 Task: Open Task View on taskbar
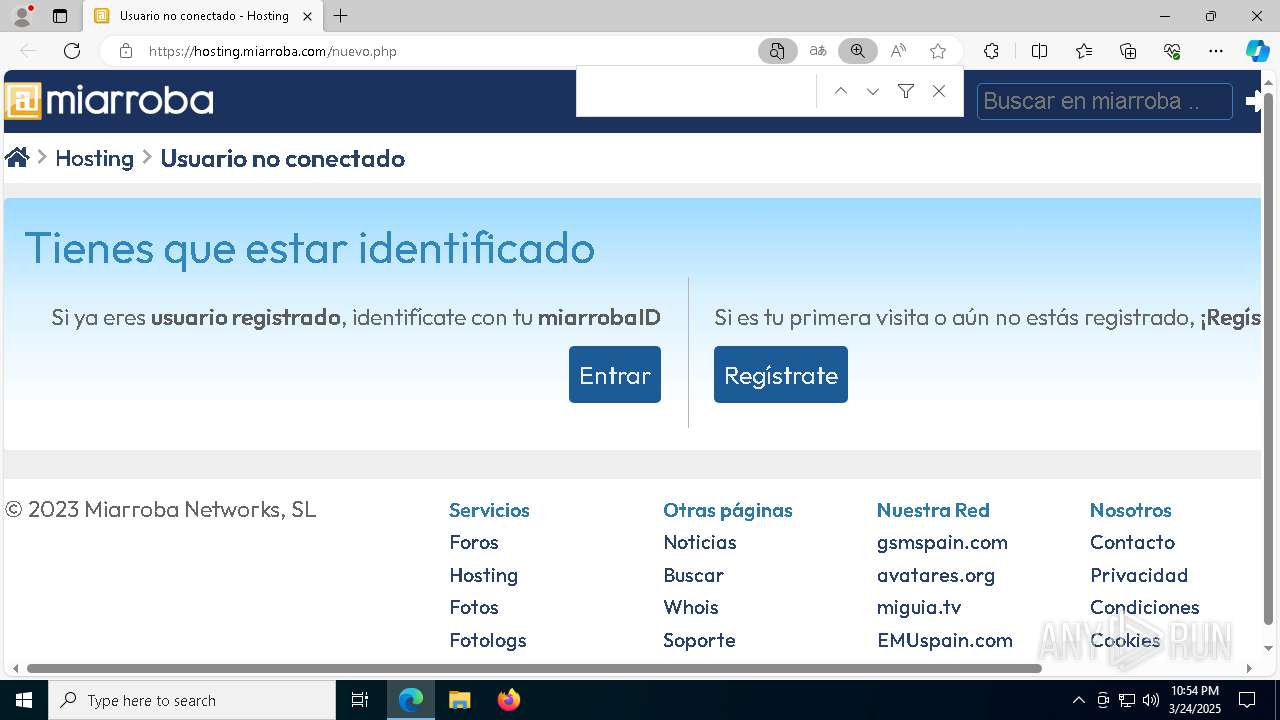click(x=360, y=700)
